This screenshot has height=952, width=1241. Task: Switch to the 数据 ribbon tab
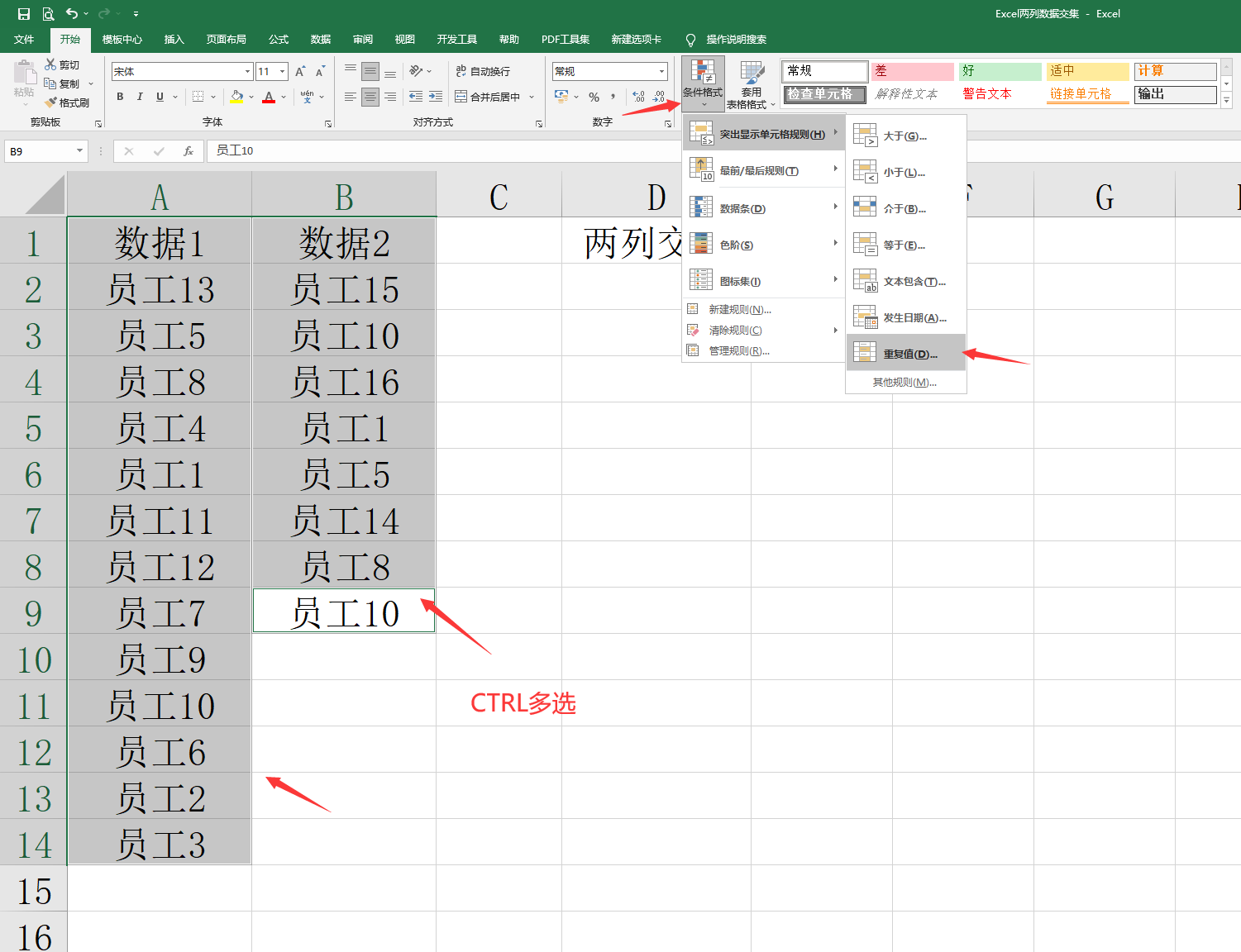coord(321,39)
